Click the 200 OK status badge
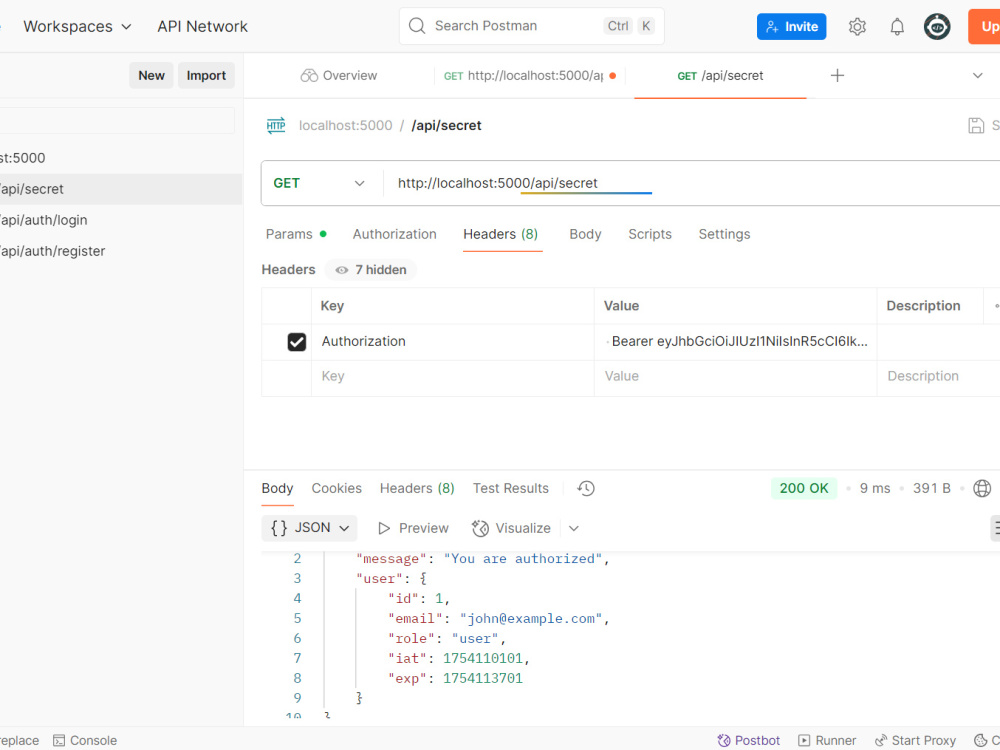This screenshot has height=750, width=1000. pos(804,489)
